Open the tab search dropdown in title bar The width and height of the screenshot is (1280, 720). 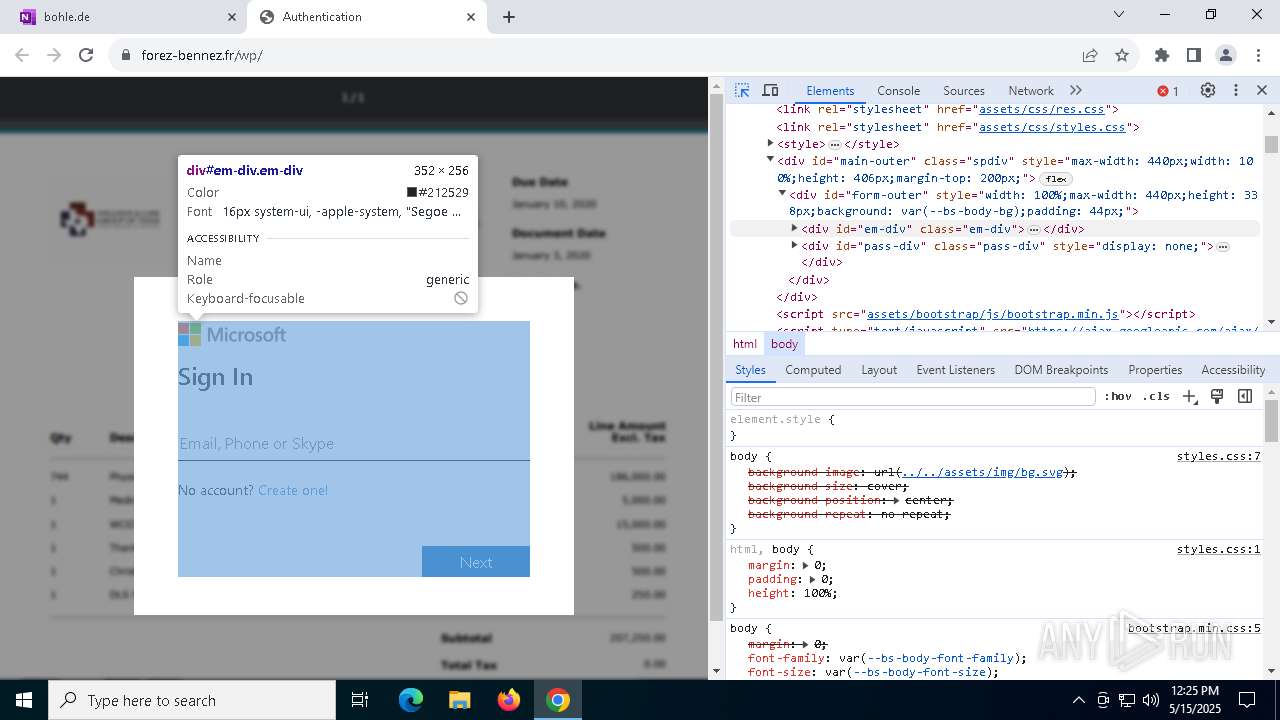coord(1119,15)
